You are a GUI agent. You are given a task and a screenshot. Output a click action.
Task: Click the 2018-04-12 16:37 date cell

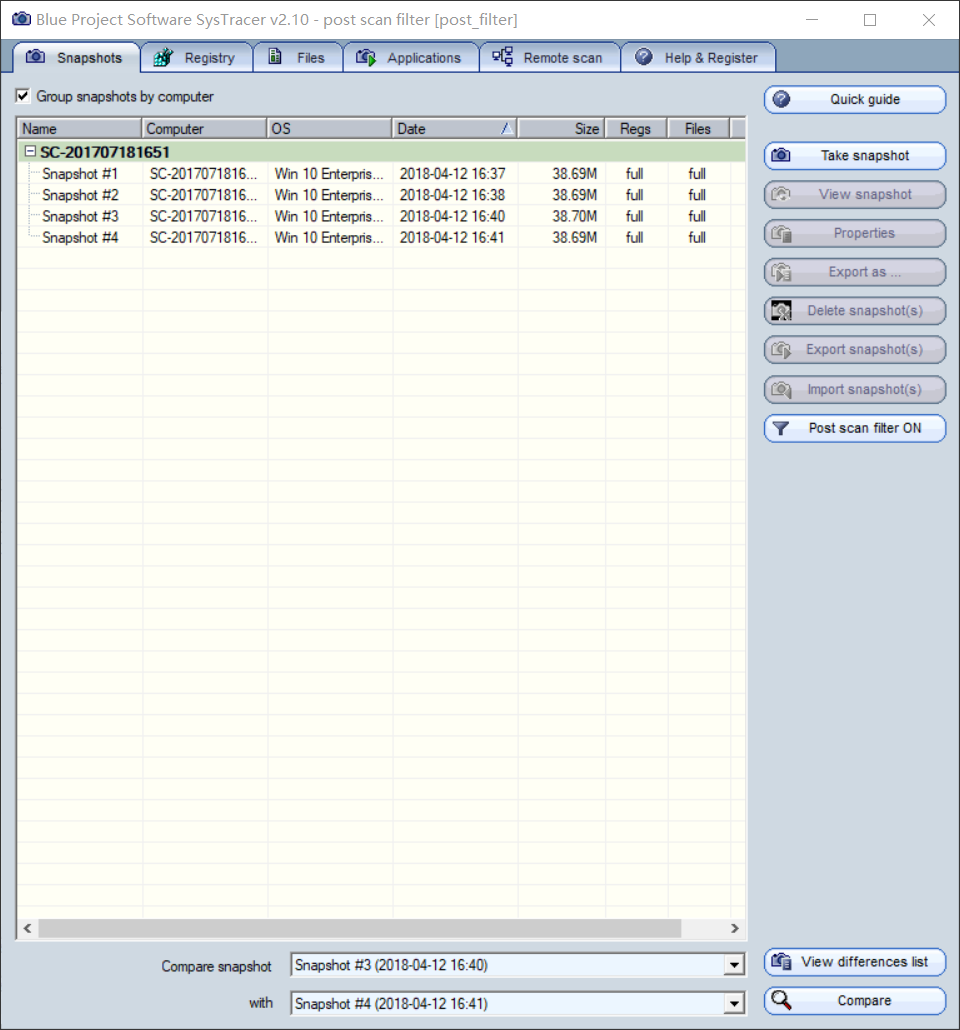click(452, 173)
